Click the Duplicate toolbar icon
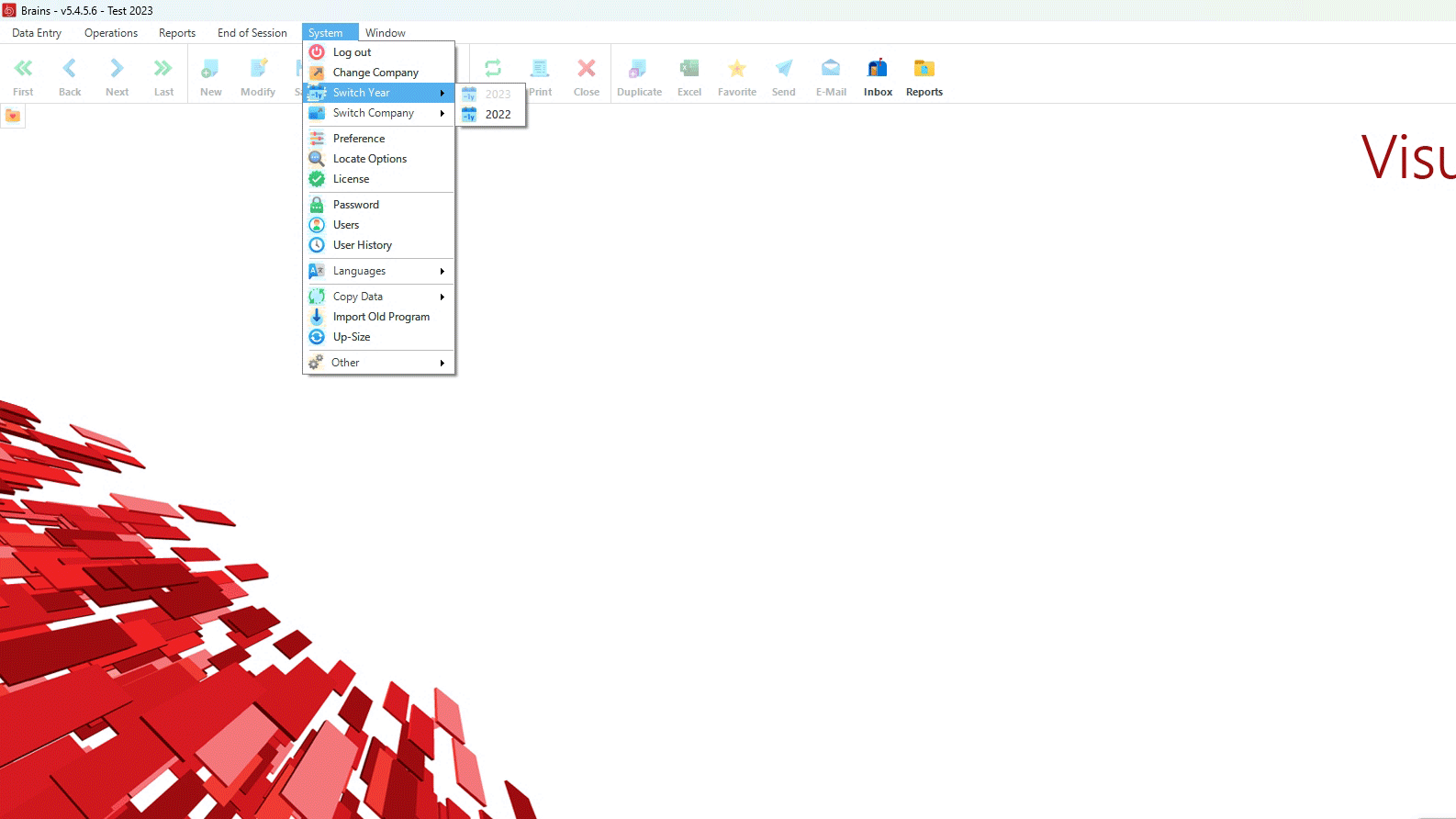The width and height of the screenshot is (1456, 819). point(639,76)
